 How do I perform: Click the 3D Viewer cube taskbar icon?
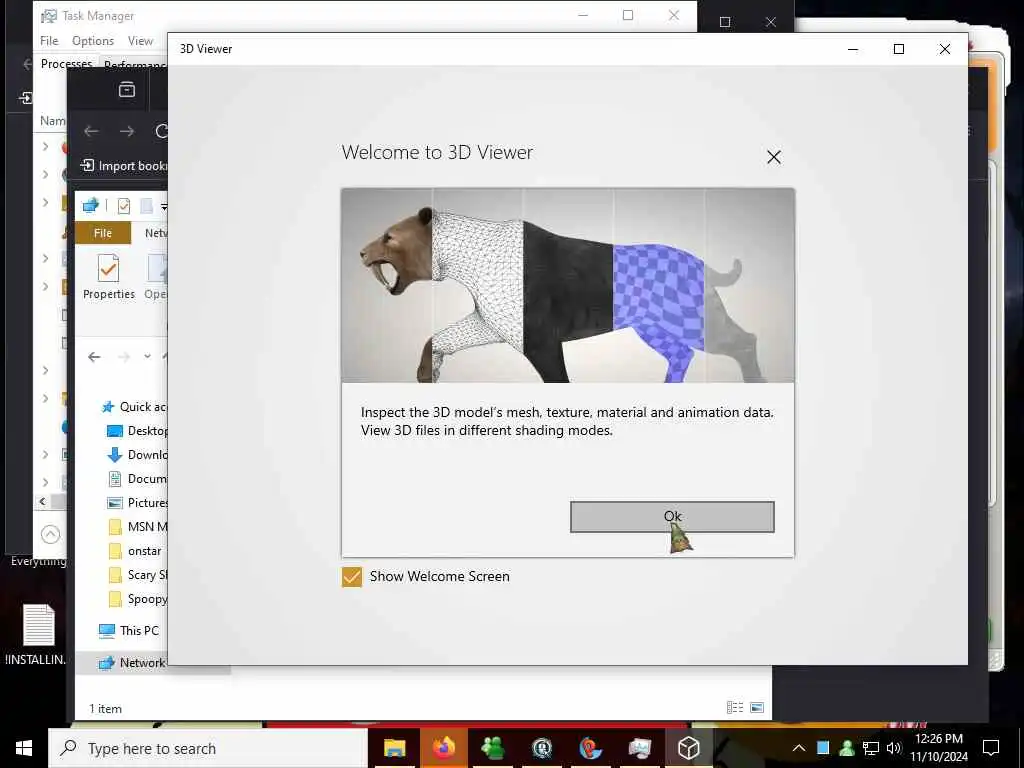tap(688, 748)
